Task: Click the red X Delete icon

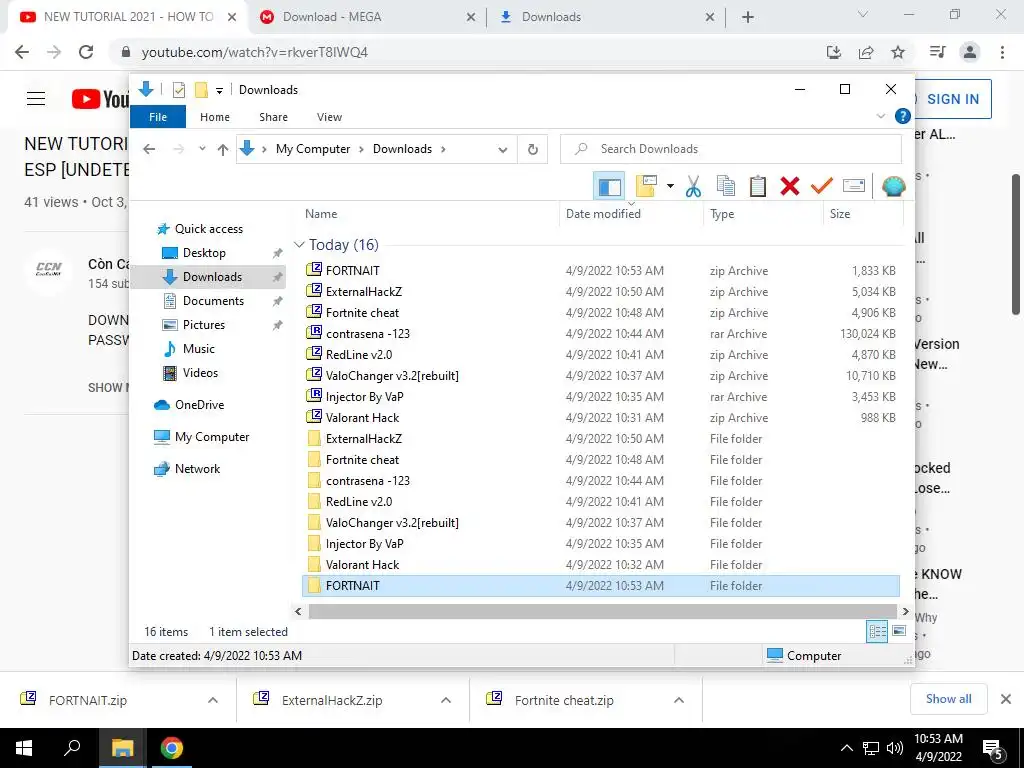Action: point(790,186)
